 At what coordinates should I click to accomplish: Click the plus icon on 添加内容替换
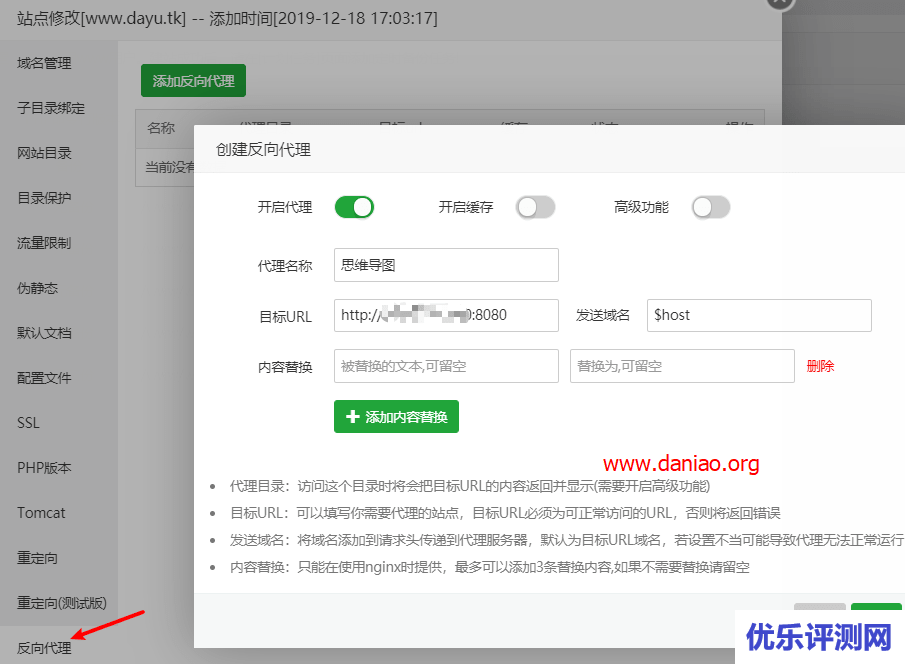click(353, 416)
